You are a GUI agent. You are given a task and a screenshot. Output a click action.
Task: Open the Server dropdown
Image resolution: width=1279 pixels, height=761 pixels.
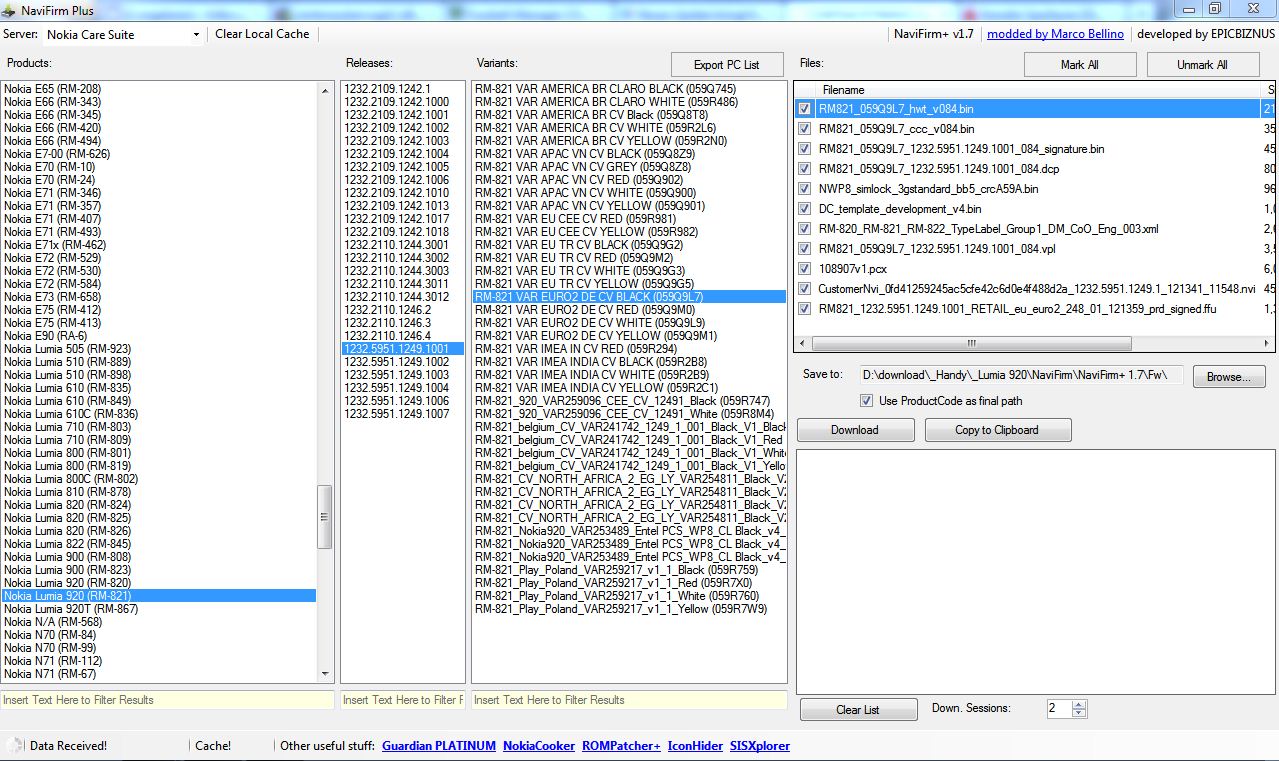tap(124, 34)
